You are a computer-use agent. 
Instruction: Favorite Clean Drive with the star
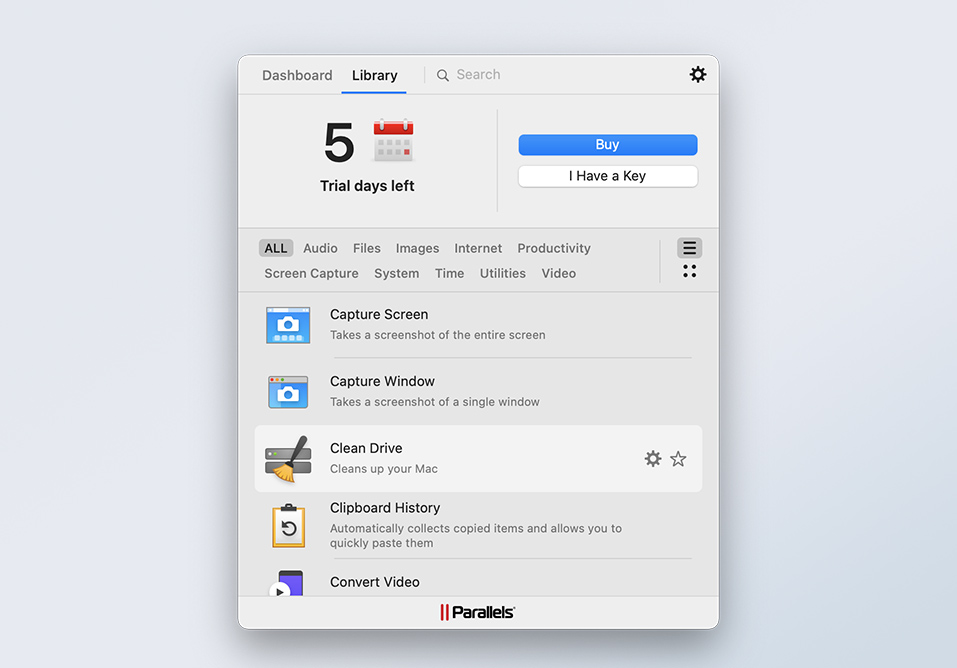click(679, 459)
